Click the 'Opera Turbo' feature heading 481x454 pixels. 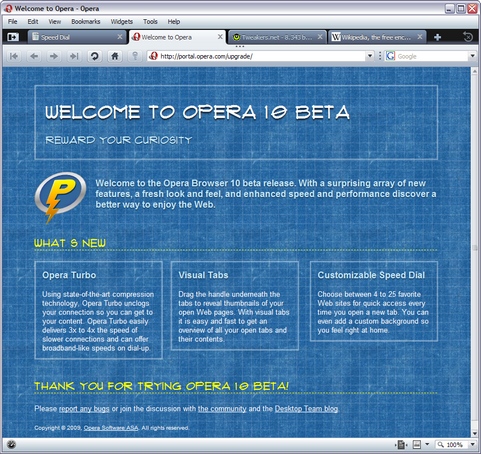click(69, 275)
